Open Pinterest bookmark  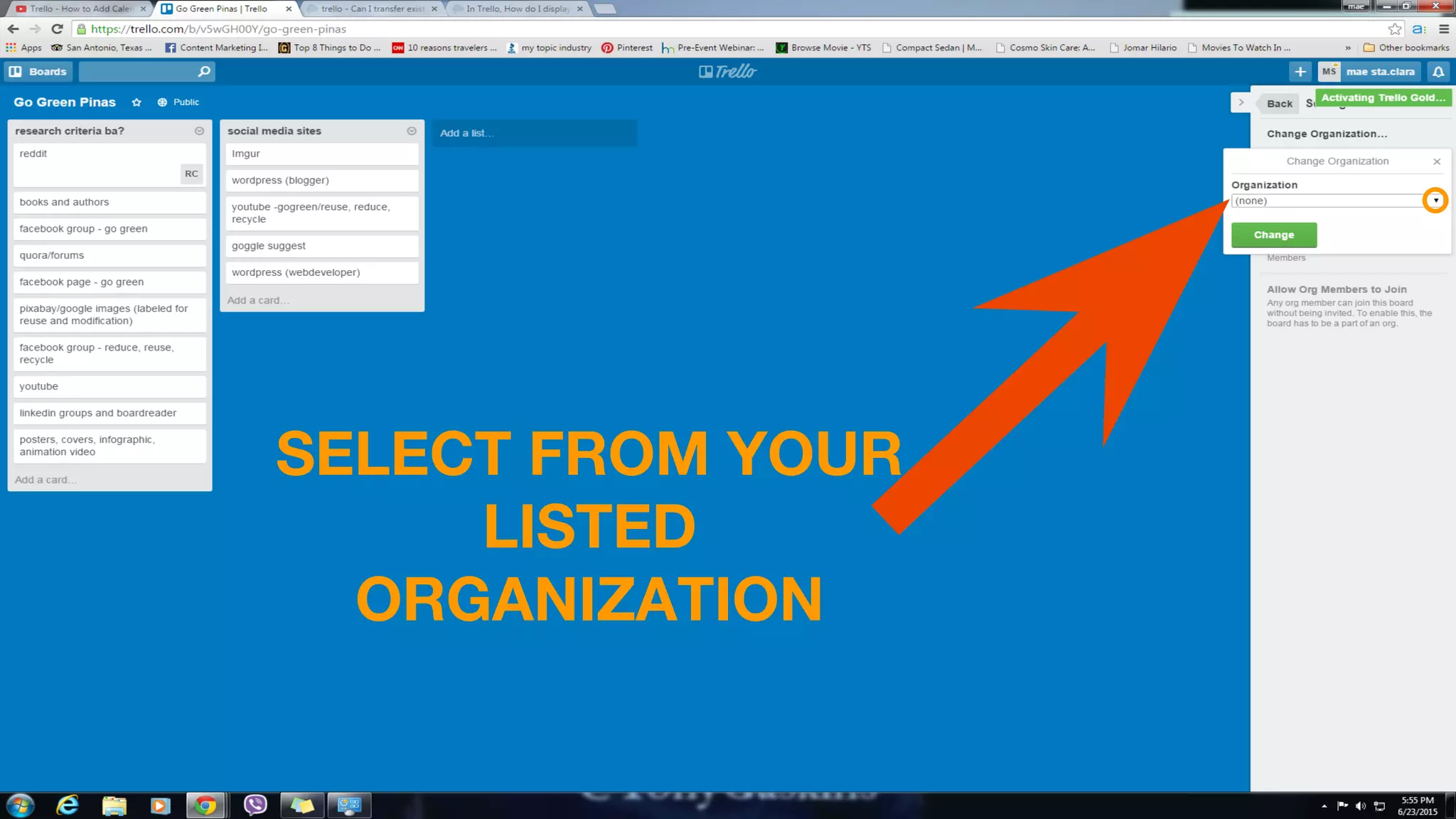click(x=627, y=48)
